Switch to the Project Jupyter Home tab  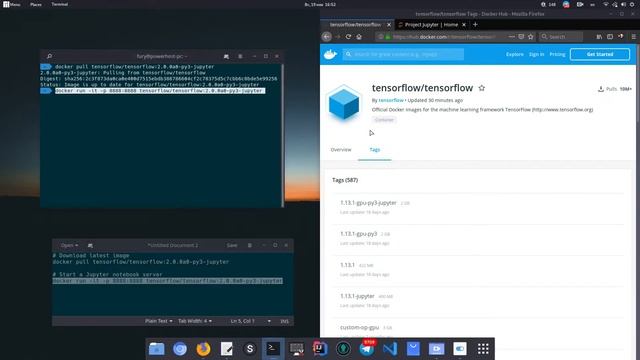click(x=431, y=24)
